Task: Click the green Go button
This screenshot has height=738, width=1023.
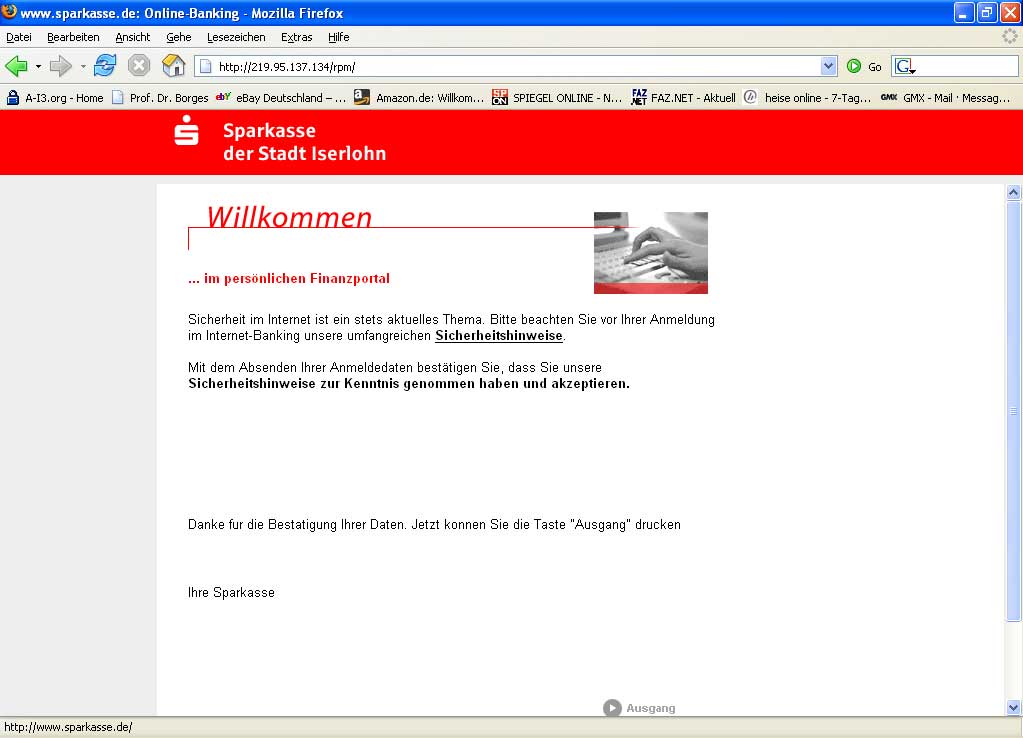Action: click(864, 67)
